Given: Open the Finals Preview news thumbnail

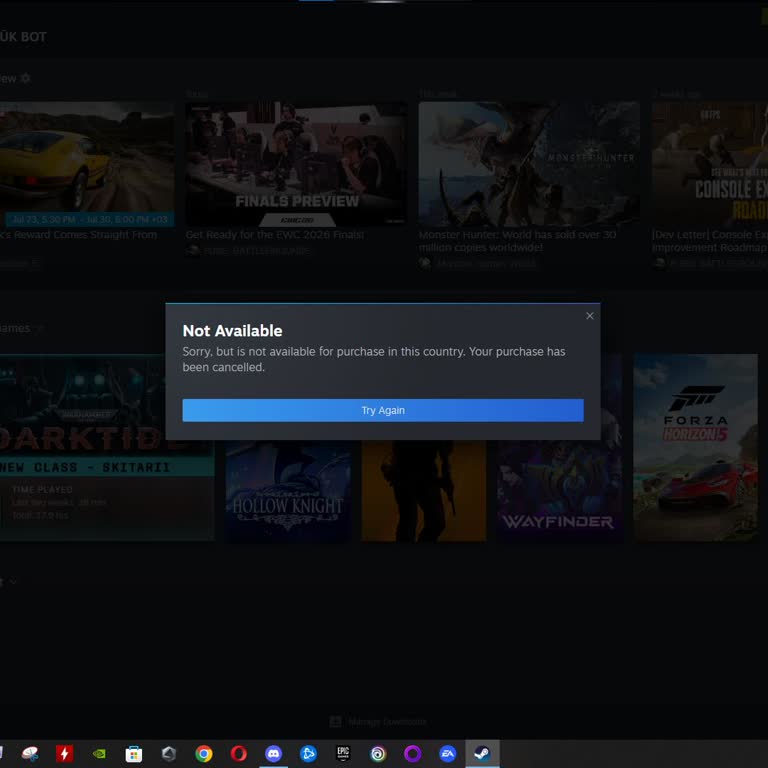Looking at the screenshot, I should click(x=296, y=164).
